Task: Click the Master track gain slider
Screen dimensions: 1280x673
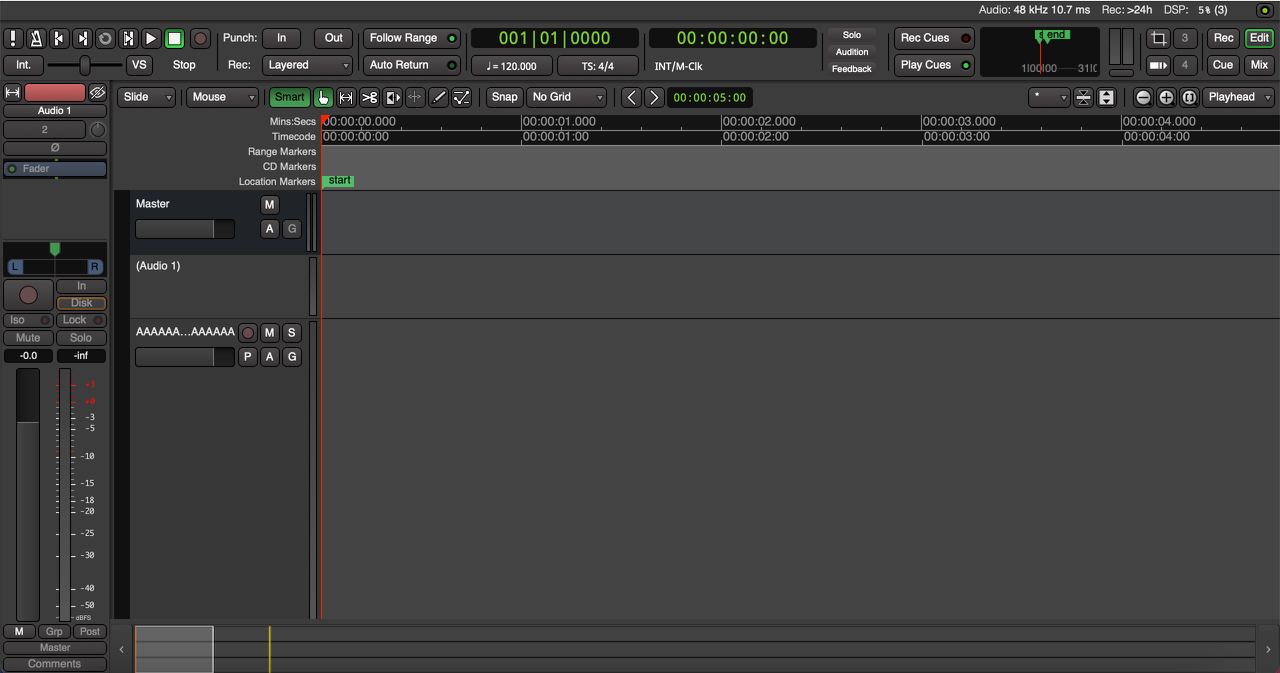Action: pos(184,229)
